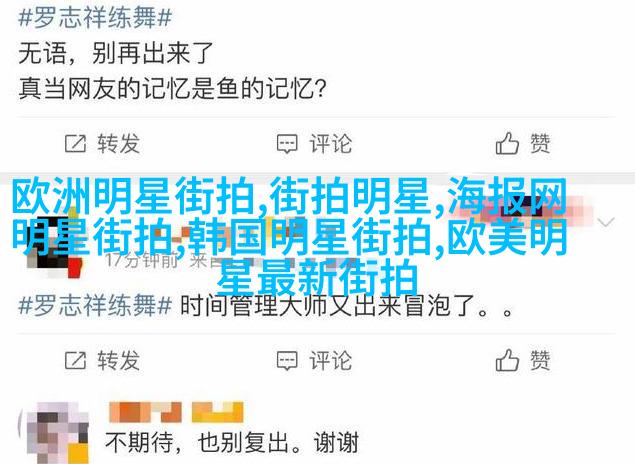Image resolution: width=635 pixels, height=464 pixels.
Task: Tap the repost (转发) icon under first post
Action: tap(75, 144)
